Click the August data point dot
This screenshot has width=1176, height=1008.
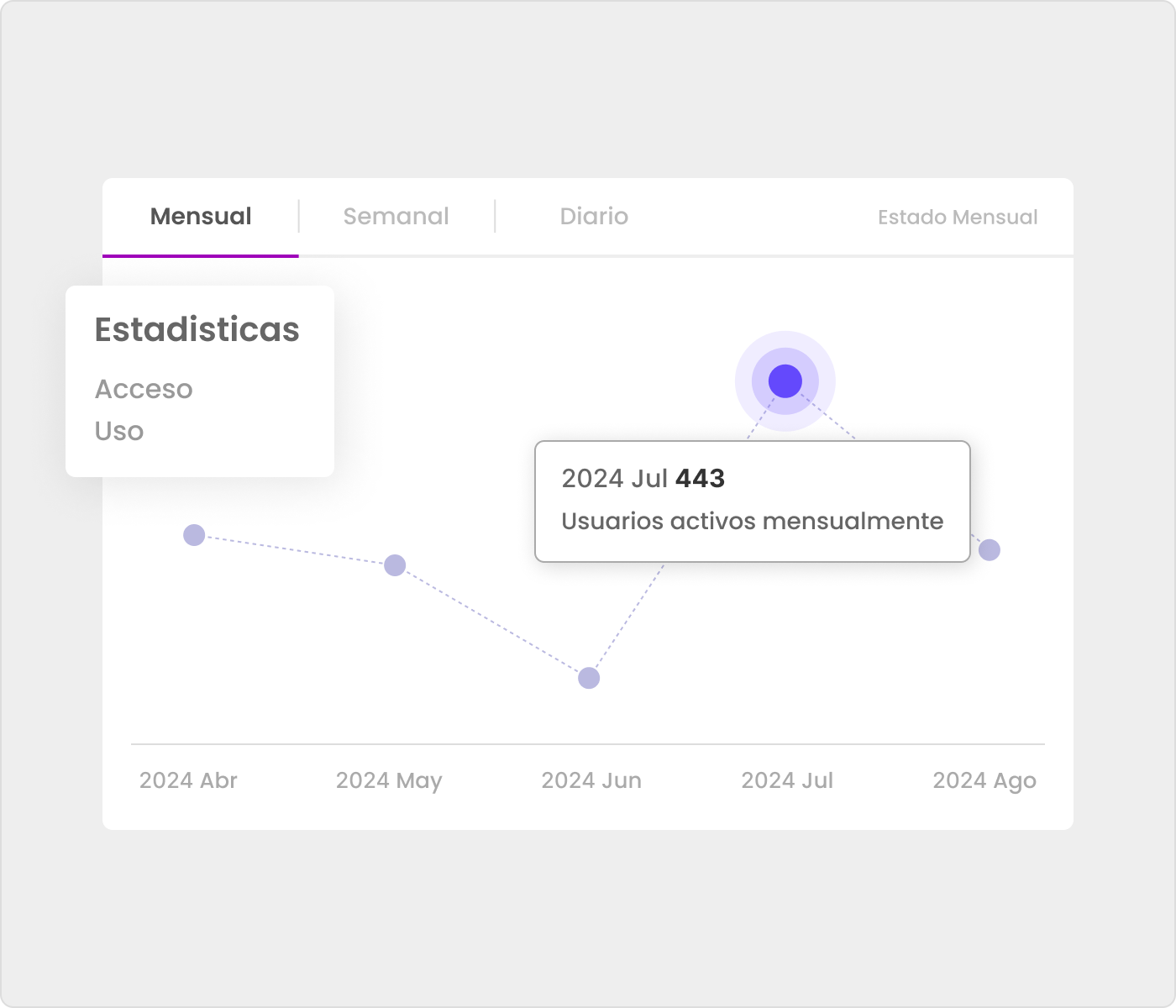(990, 550)
